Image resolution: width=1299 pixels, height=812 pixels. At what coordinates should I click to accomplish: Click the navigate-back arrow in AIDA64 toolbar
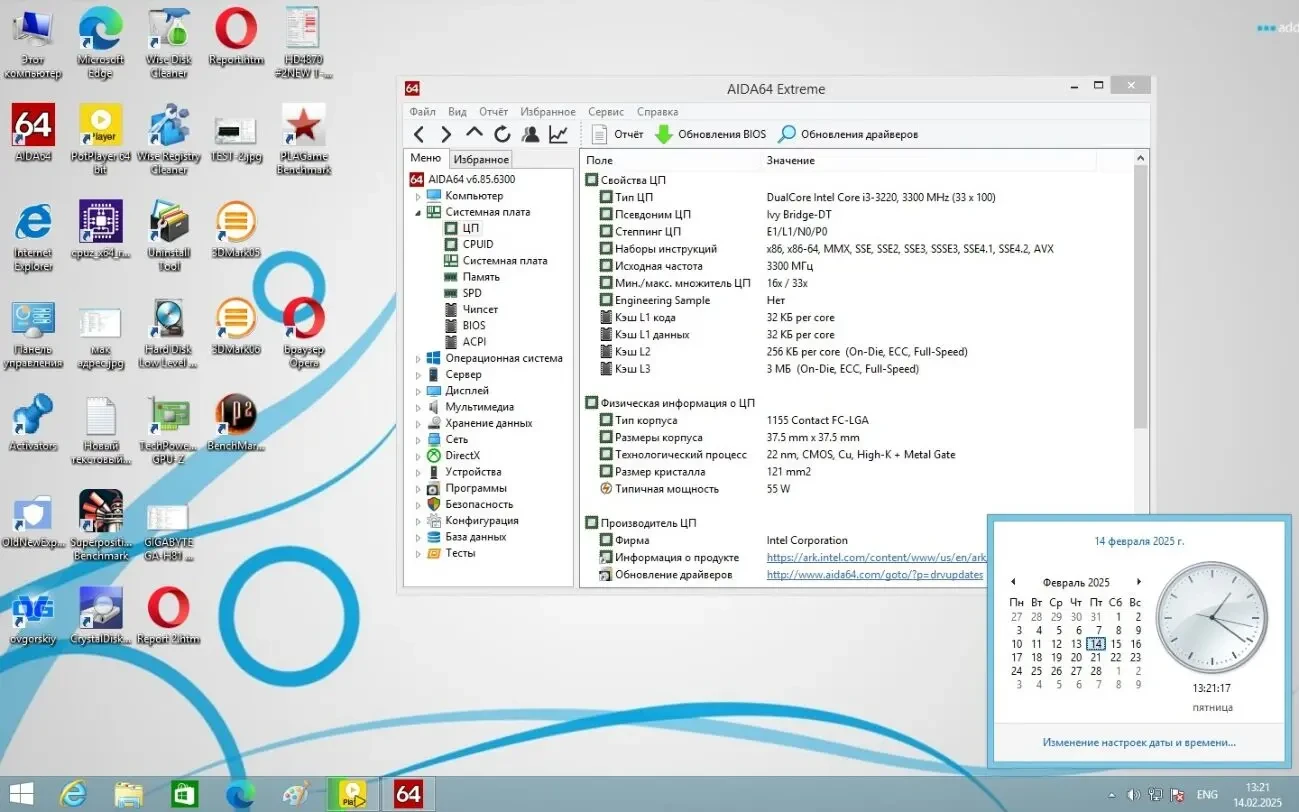point(419,133)
